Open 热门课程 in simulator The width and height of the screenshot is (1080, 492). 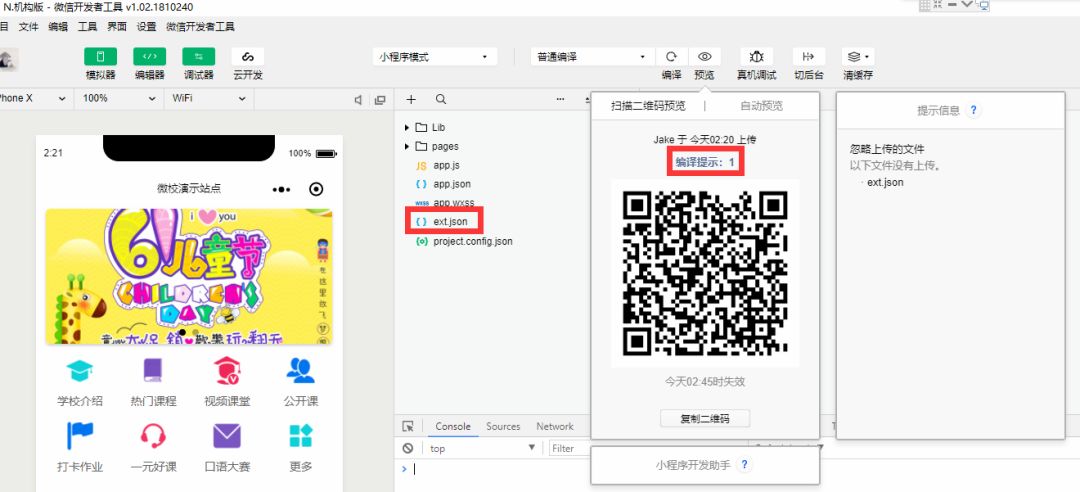pos(153,382)
